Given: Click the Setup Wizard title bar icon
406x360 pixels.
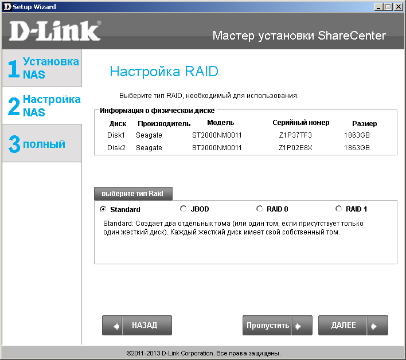Looking at the screenshot, I should (x=7, y=7).
